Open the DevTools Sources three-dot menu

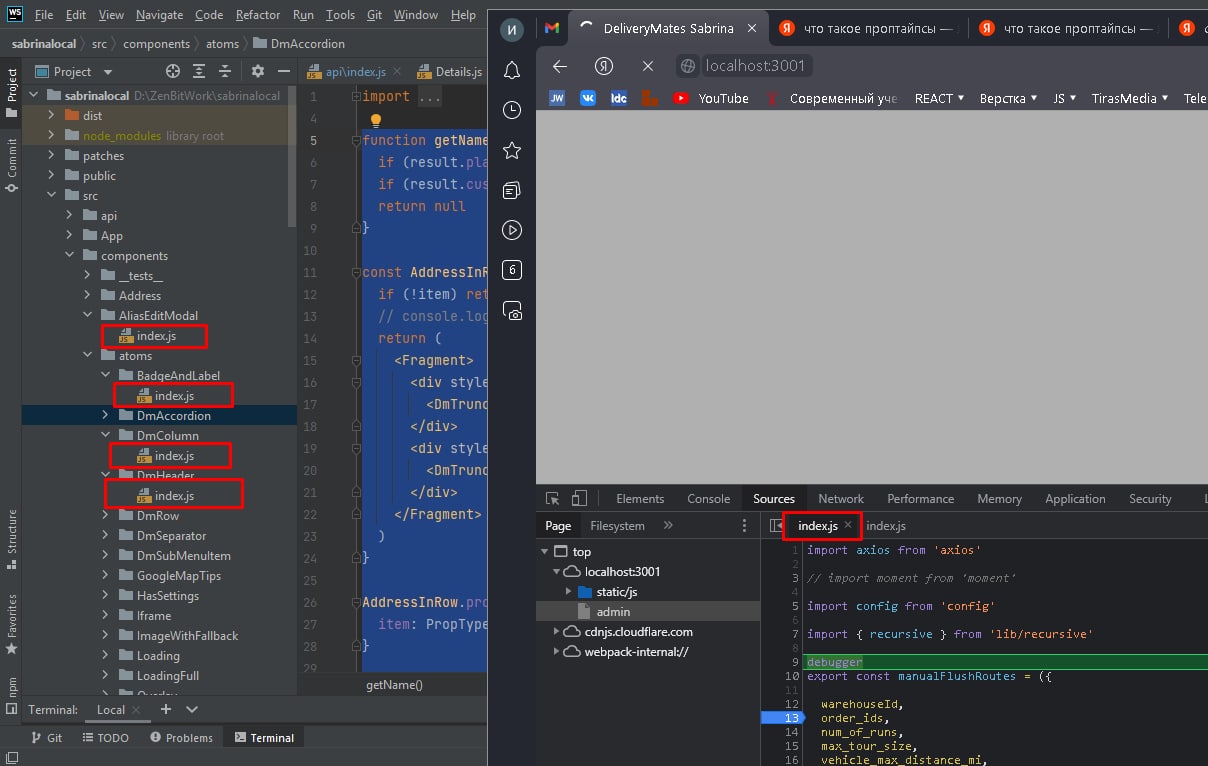click(744, 525)
